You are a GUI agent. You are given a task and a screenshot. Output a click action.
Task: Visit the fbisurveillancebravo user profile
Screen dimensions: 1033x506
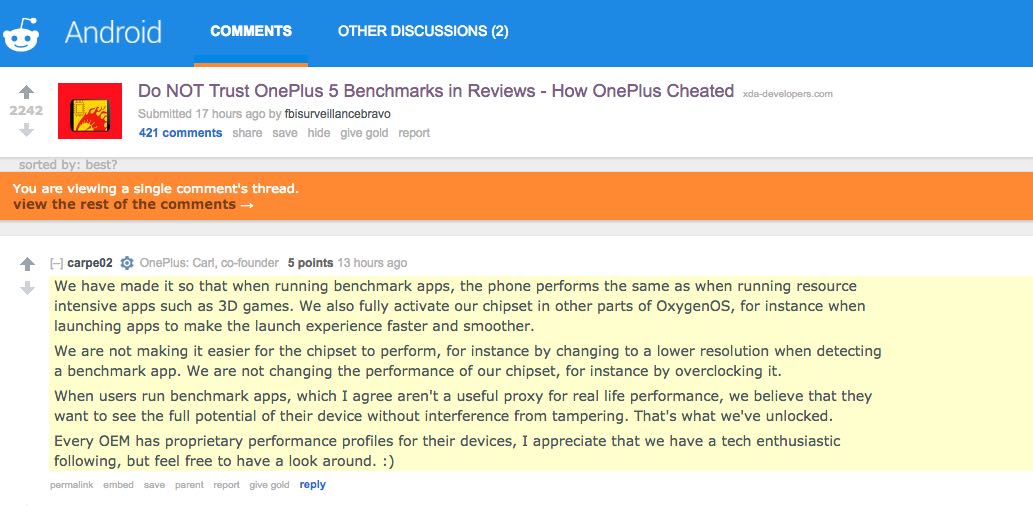337,114
